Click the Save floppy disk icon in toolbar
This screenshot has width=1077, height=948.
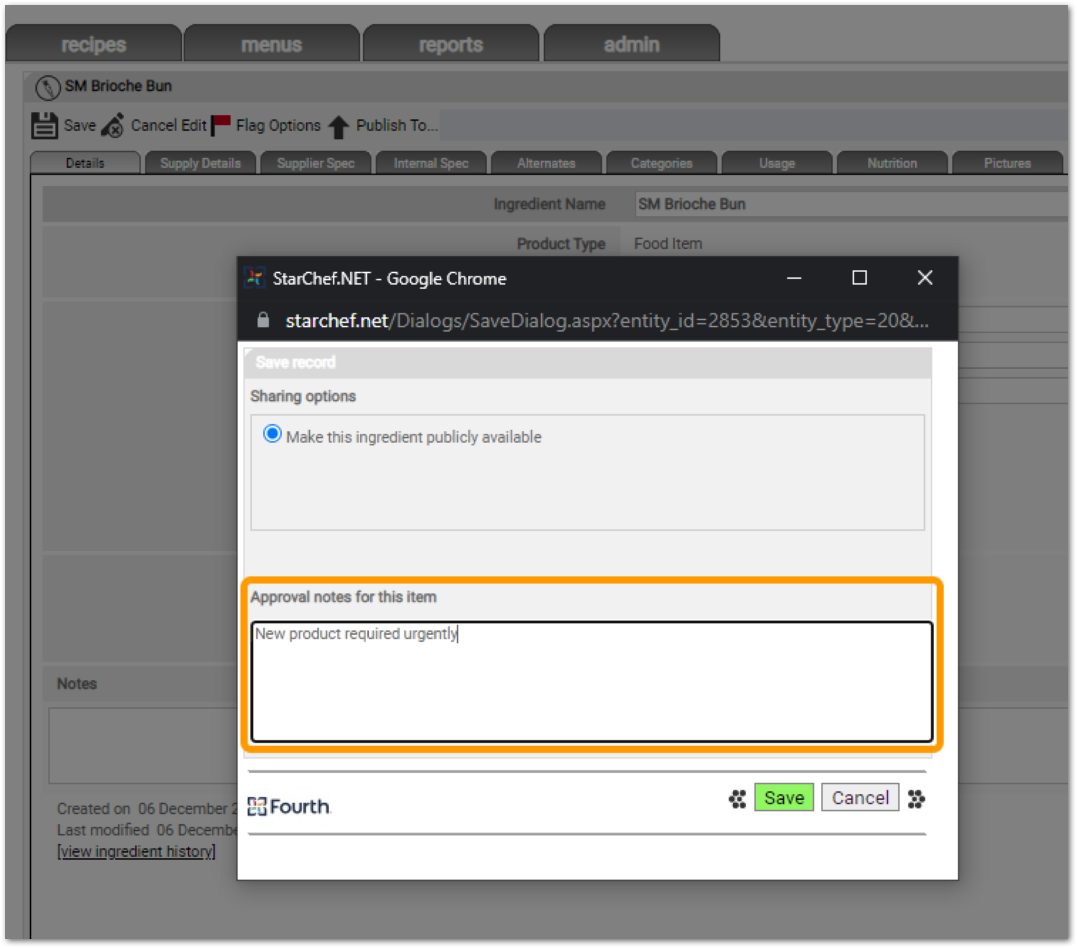45,126
